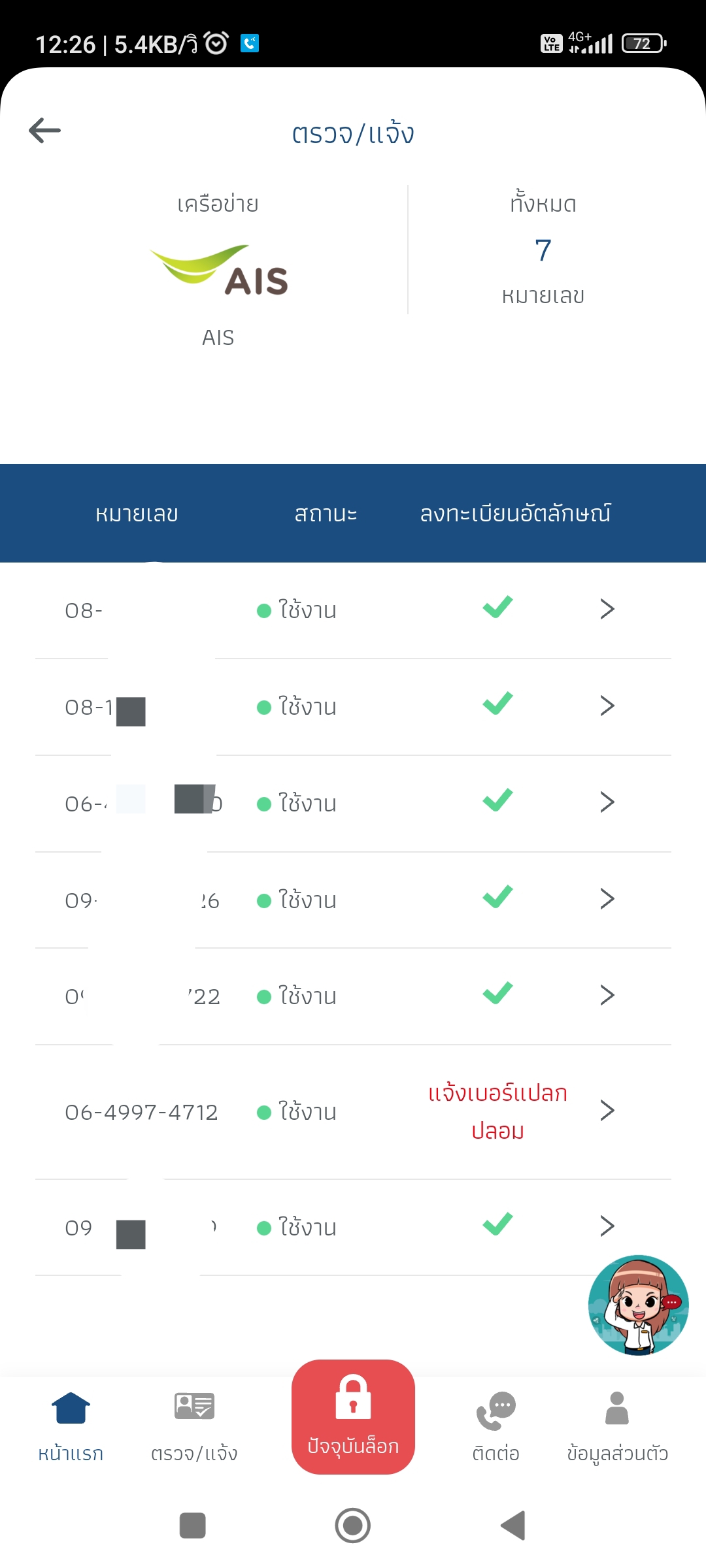Go to the หน้าแรก home tab

pos(71,1426)
